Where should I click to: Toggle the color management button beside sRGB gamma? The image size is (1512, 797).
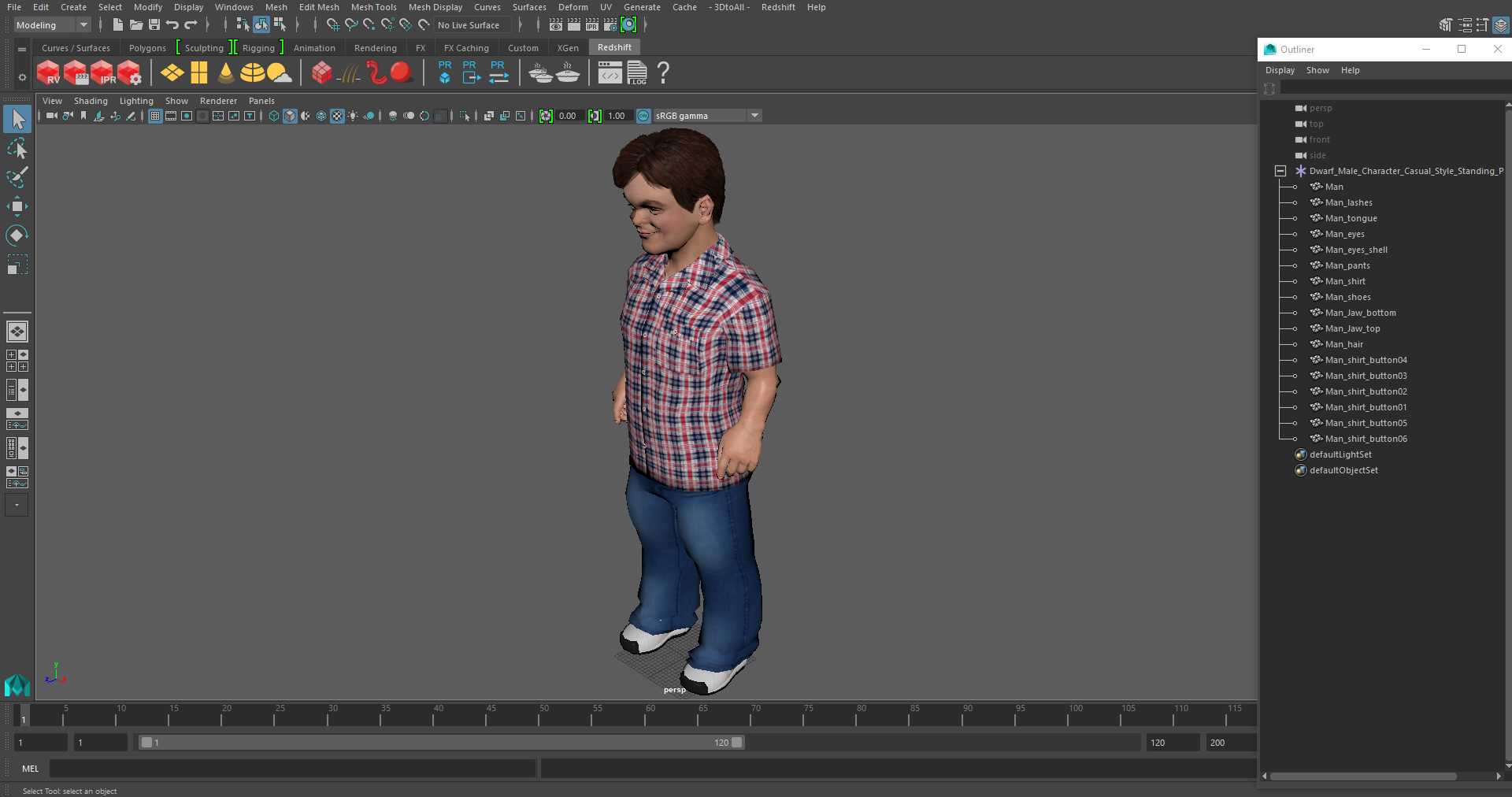pyautogui.click(x=643, y=116)
